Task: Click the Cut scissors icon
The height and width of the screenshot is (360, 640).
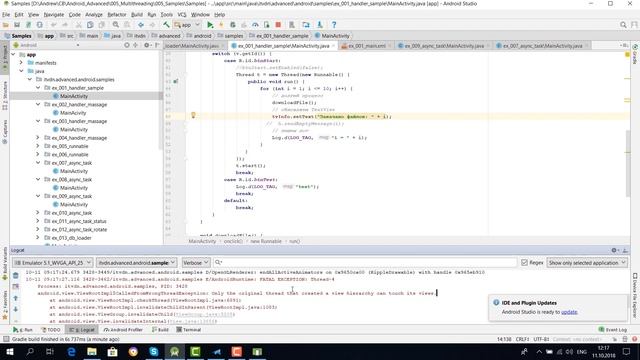Action: click(79, 25)
